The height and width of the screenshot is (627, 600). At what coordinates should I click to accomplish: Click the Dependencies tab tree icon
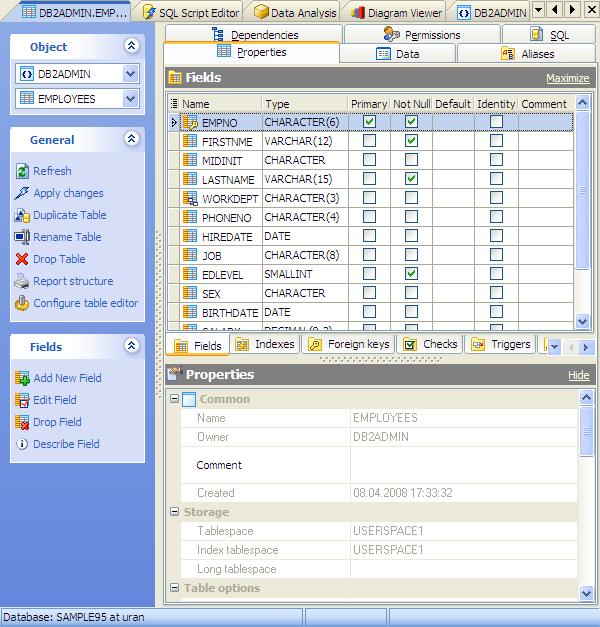click(218, 34)
